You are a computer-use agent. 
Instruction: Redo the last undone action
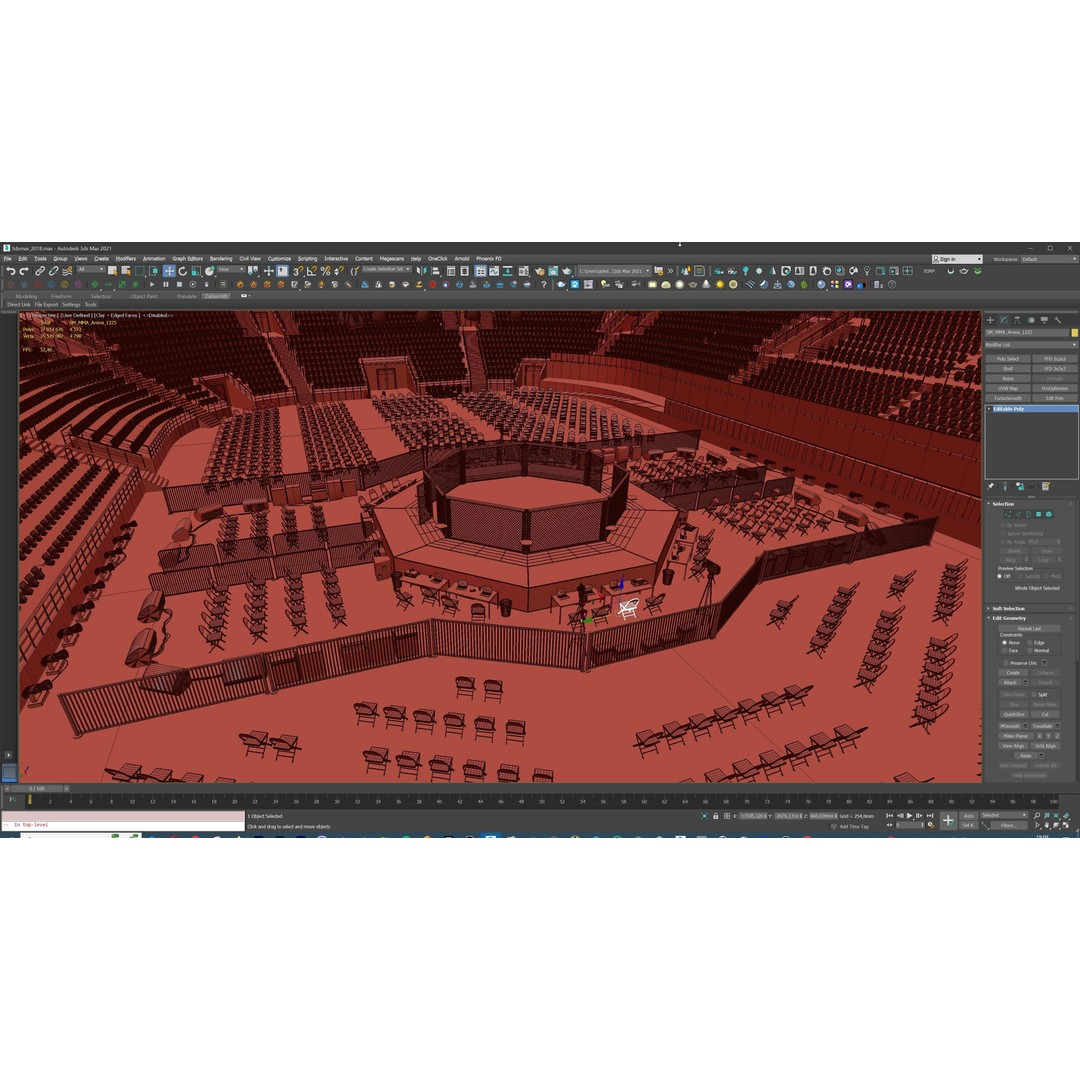(x=23, y=271)
